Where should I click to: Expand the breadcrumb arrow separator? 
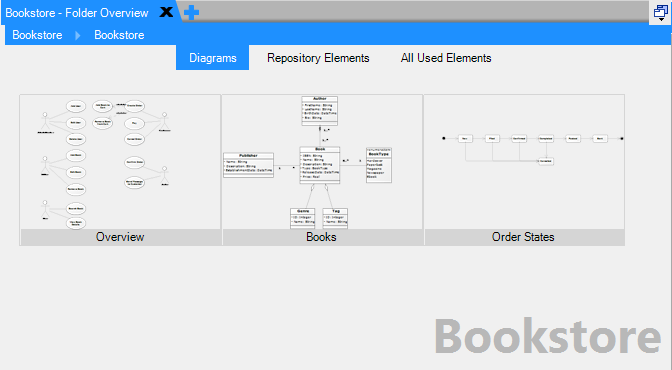(x=78, y=35)
